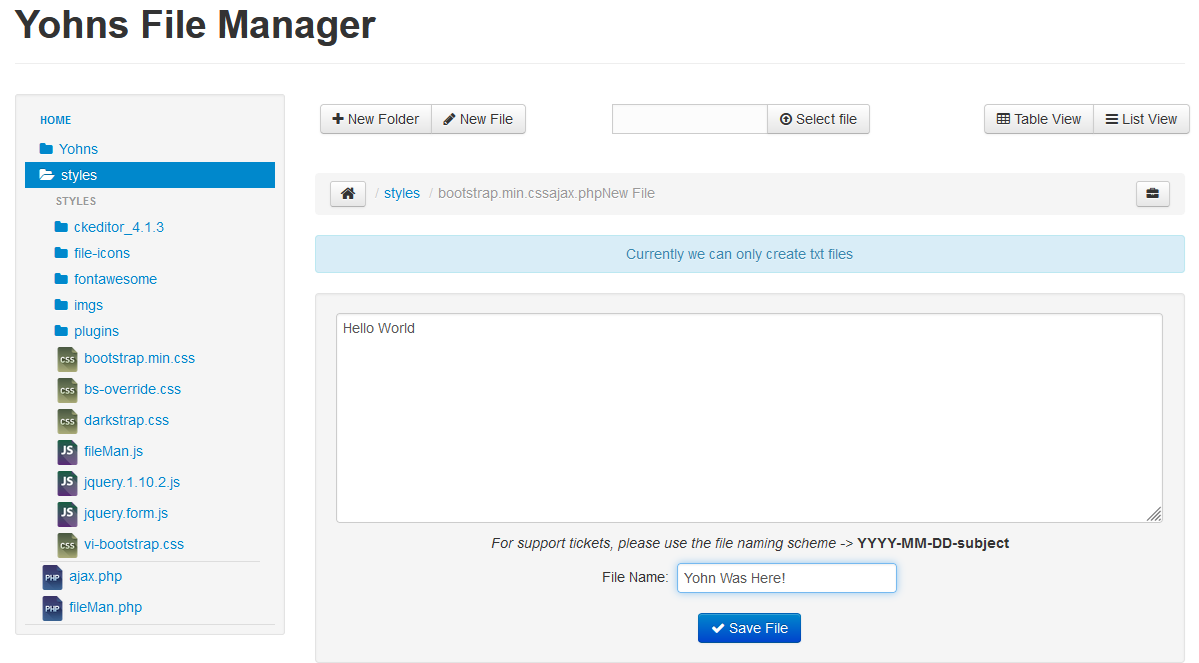Click the CSS icon for bootstrap.min.css

67,359
